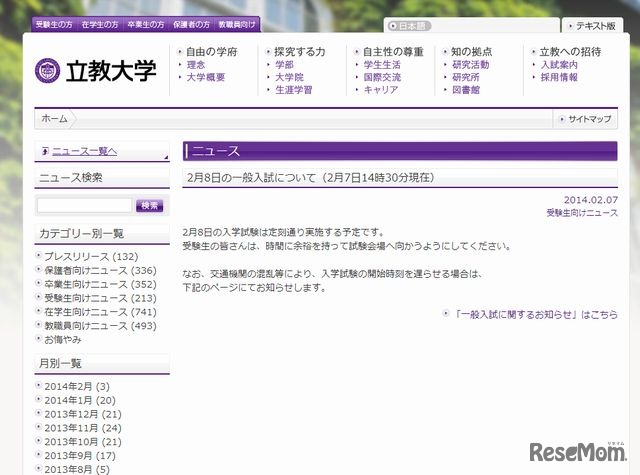Click 受験生向けニュース tag under the date
The width and height of the screenshot is (640, 475).
(582, 213)
